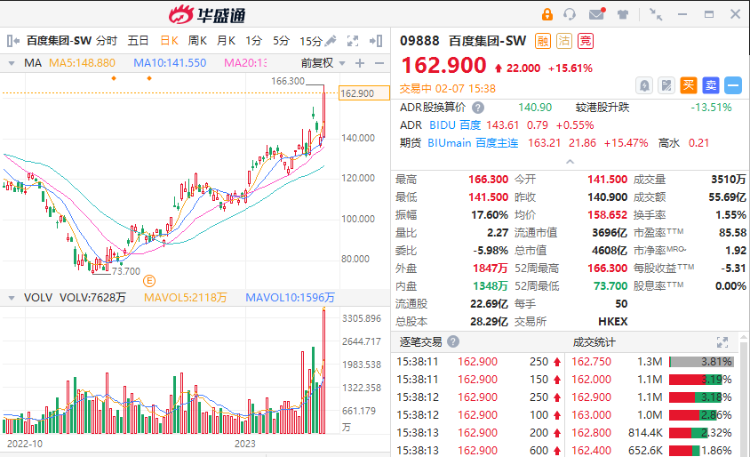Toggle full-screen chart expand icon
The width and height of the screenshot is (750, 457).
coord(353,41)
